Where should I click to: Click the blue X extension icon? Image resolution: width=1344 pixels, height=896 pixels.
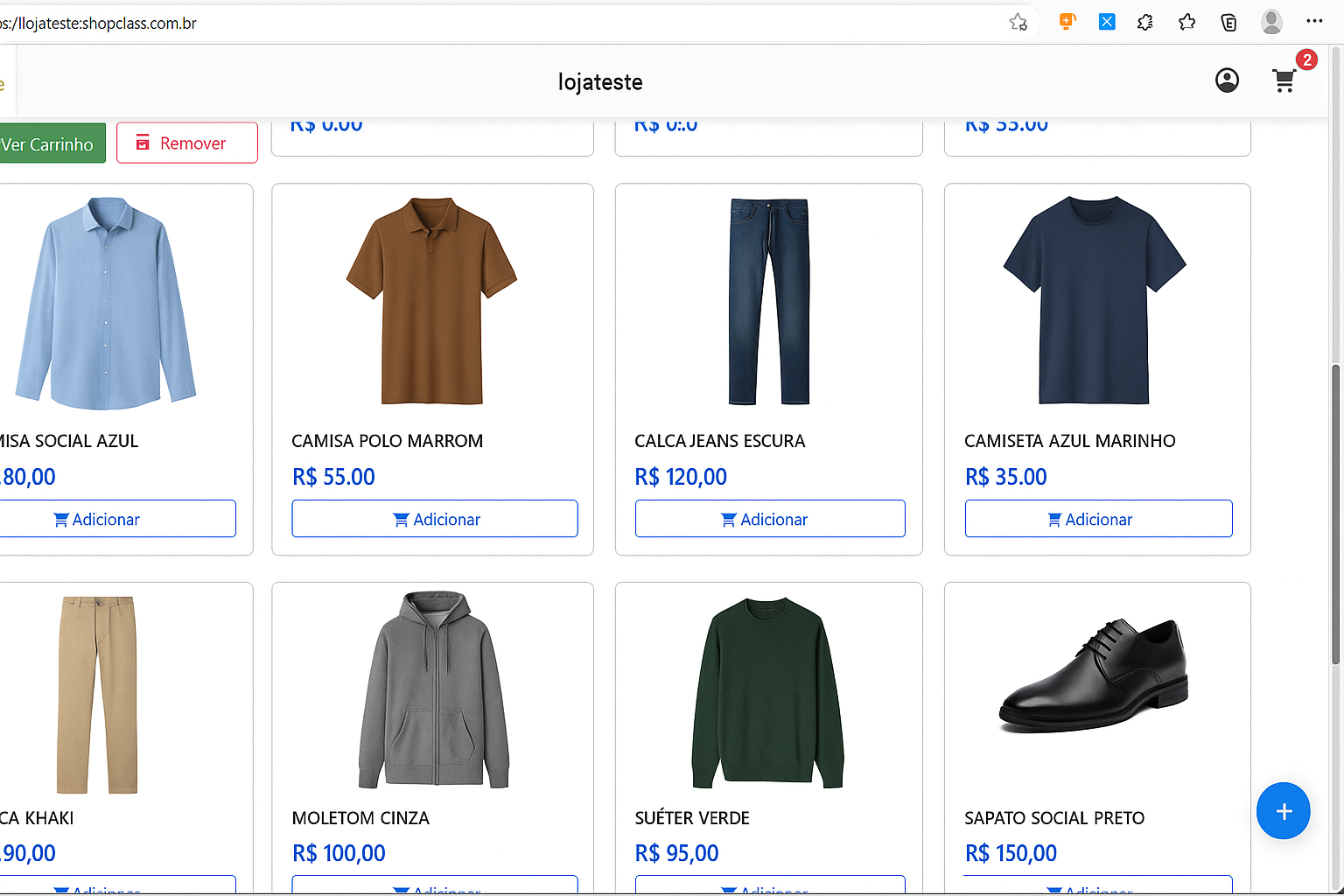pyautogui.click(x=1107, y=23)
